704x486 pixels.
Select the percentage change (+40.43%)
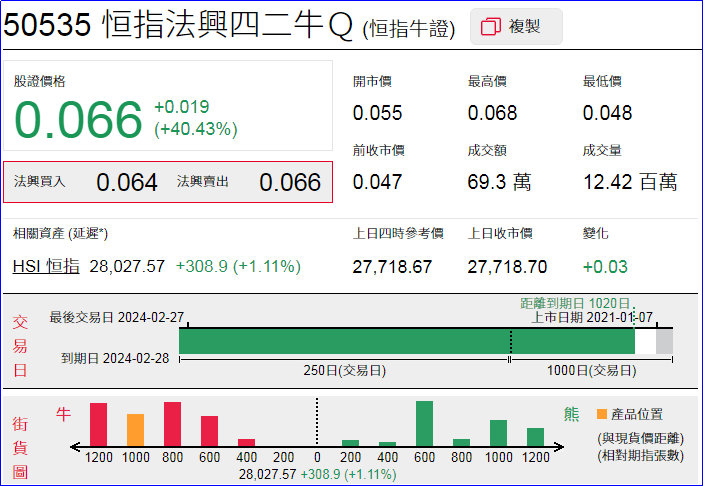[195, 129]
